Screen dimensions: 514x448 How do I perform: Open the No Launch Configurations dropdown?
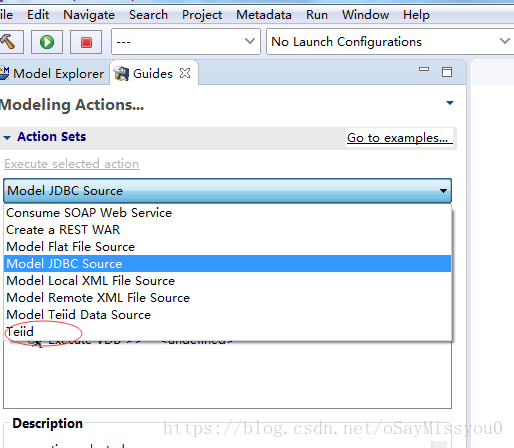click(x=390, y=42)
